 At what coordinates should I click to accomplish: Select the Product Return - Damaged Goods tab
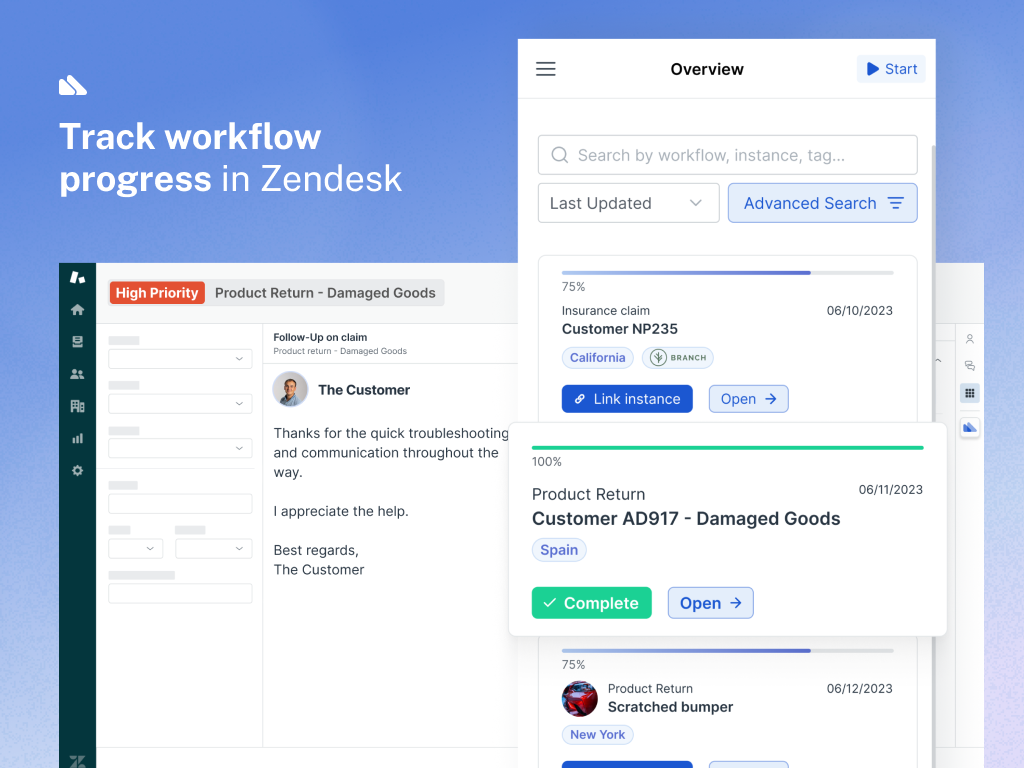tap(325, 293)
